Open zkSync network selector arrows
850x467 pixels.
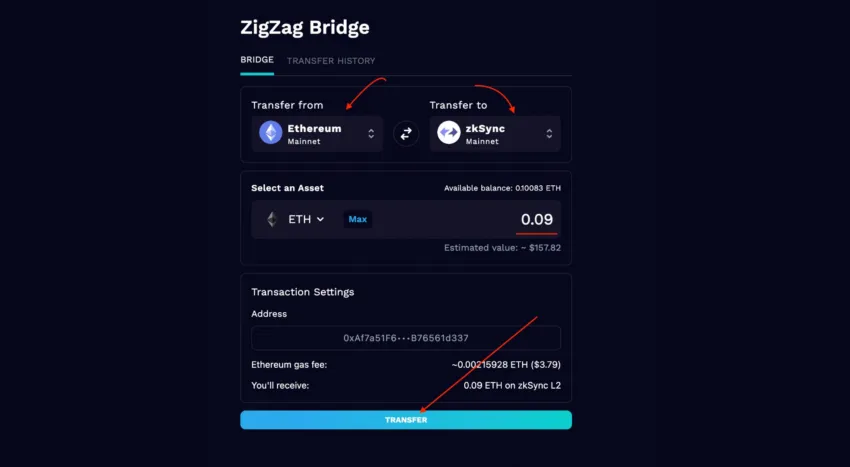coord(549,133)
